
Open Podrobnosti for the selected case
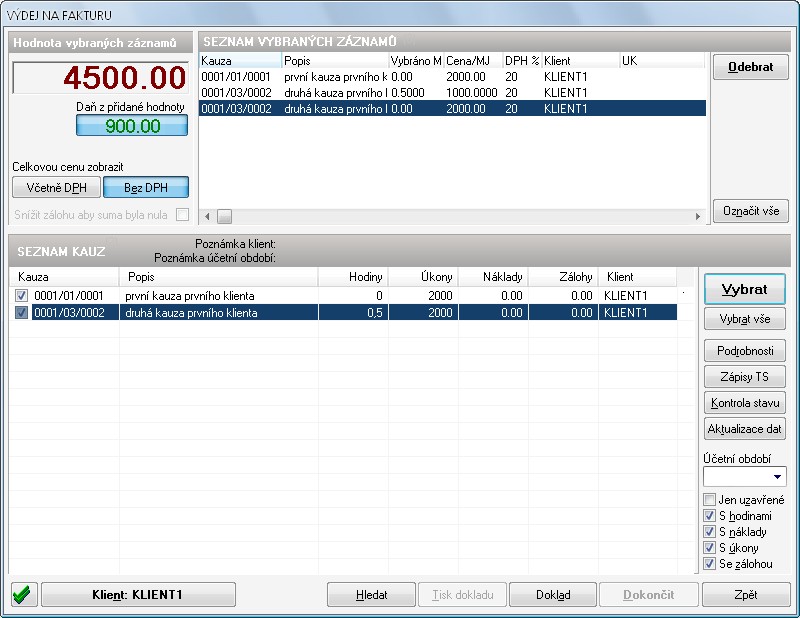(744, 351)
